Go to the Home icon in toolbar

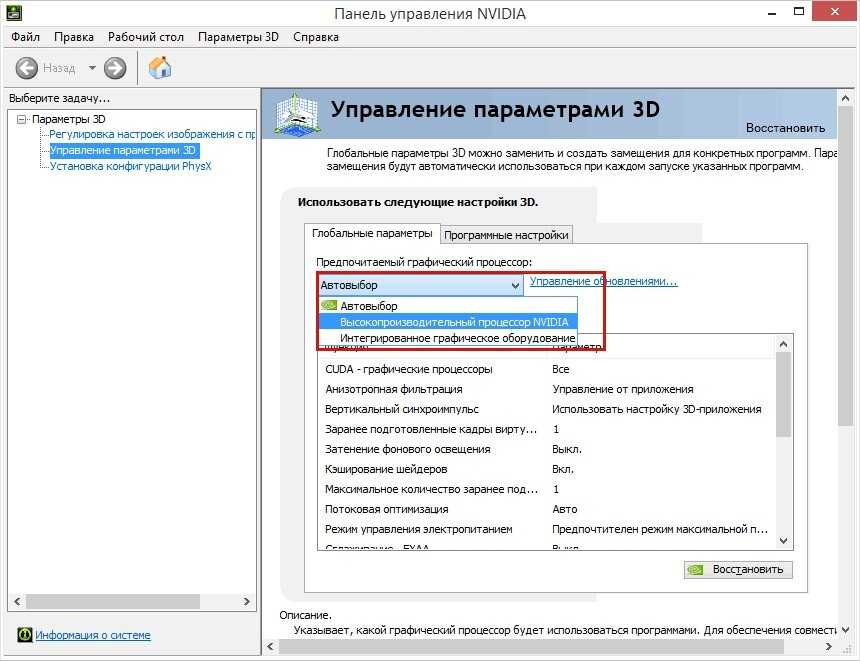(x=160, y=68)
